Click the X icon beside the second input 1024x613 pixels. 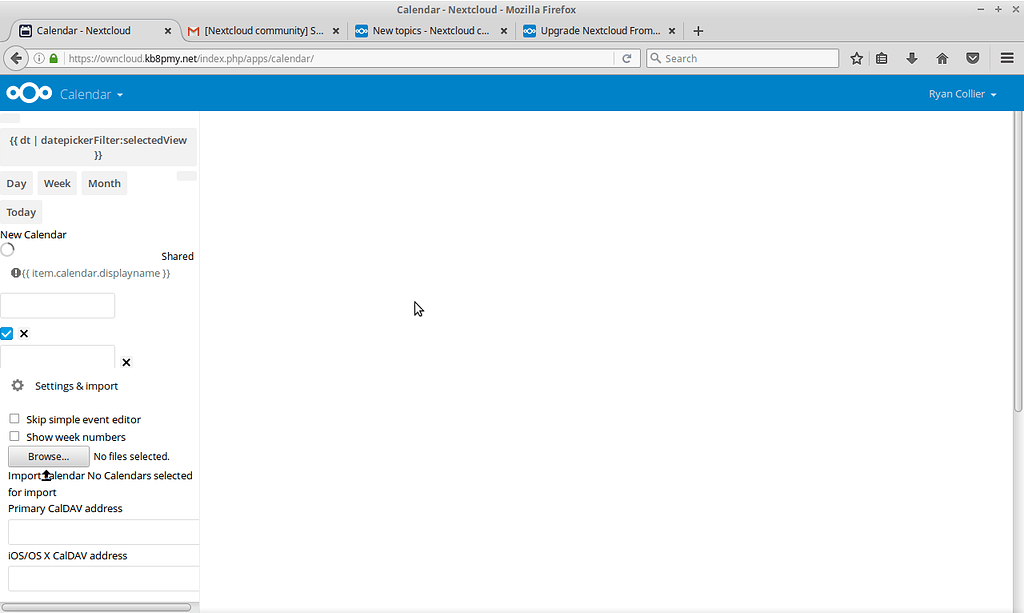[127, 362]
